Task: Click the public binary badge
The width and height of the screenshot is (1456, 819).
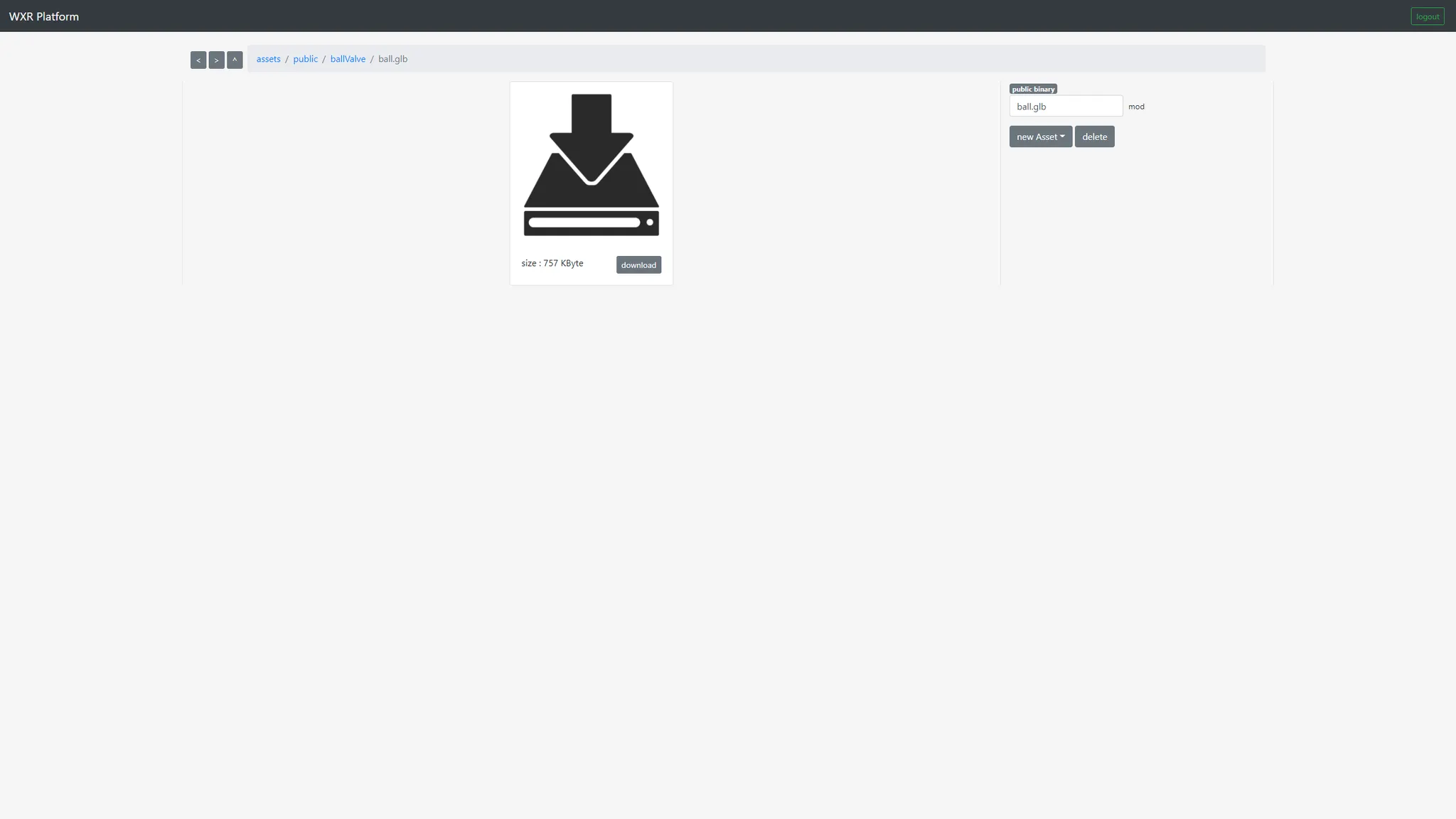Action: coord(1033,89)
